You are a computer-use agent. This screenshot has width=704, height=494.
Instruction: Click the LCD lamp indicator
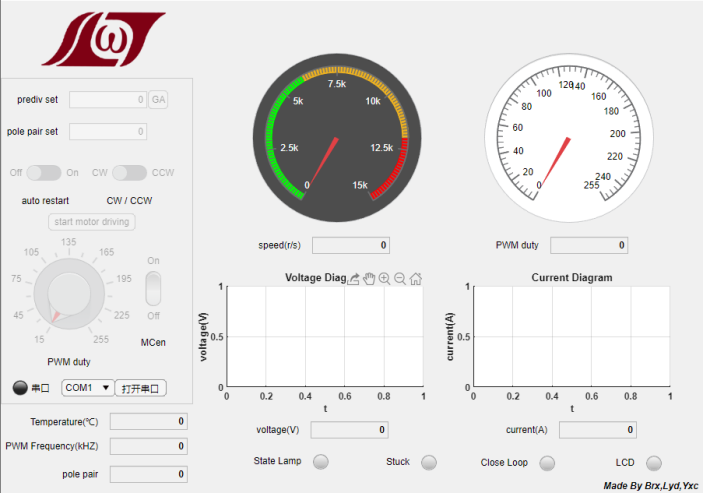654,463
